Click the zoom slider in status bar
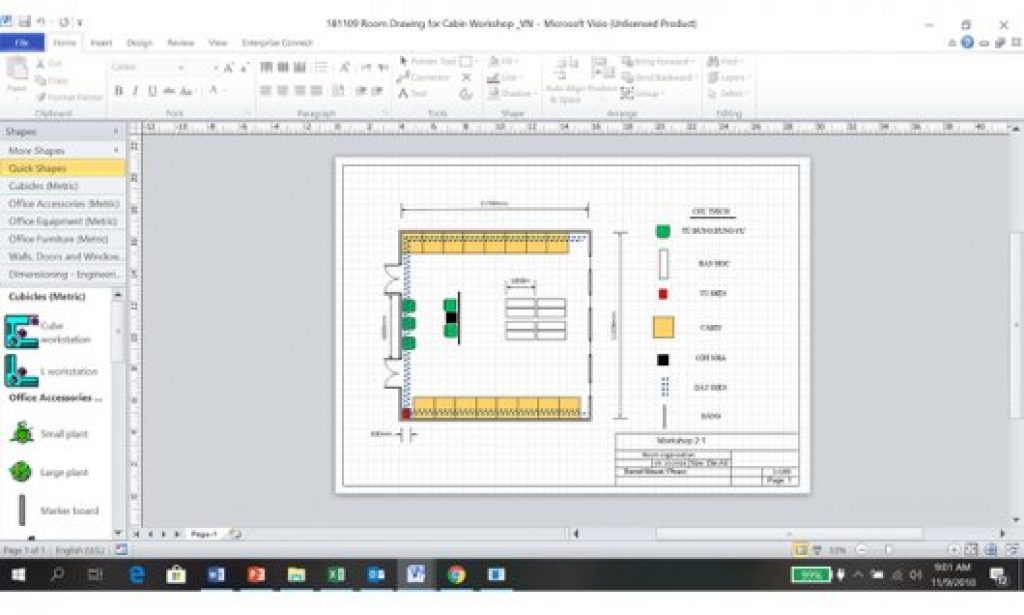This screenshot has height=615, width=1024. pos(888,550)
